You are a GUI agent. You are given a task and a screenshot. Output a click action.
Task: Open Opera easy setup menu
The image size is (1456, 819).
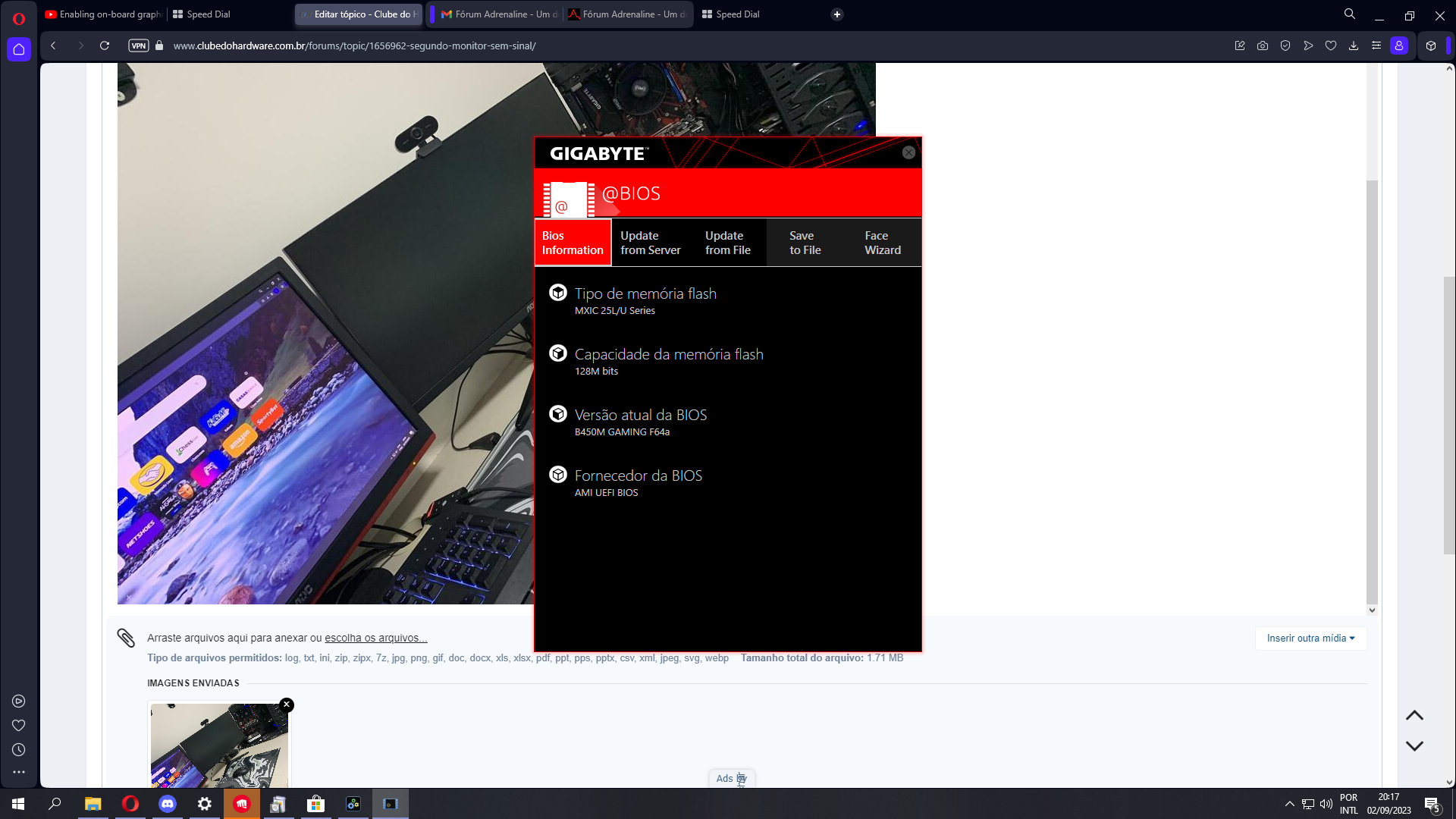pyautogui.click(x=1376, y=45)
